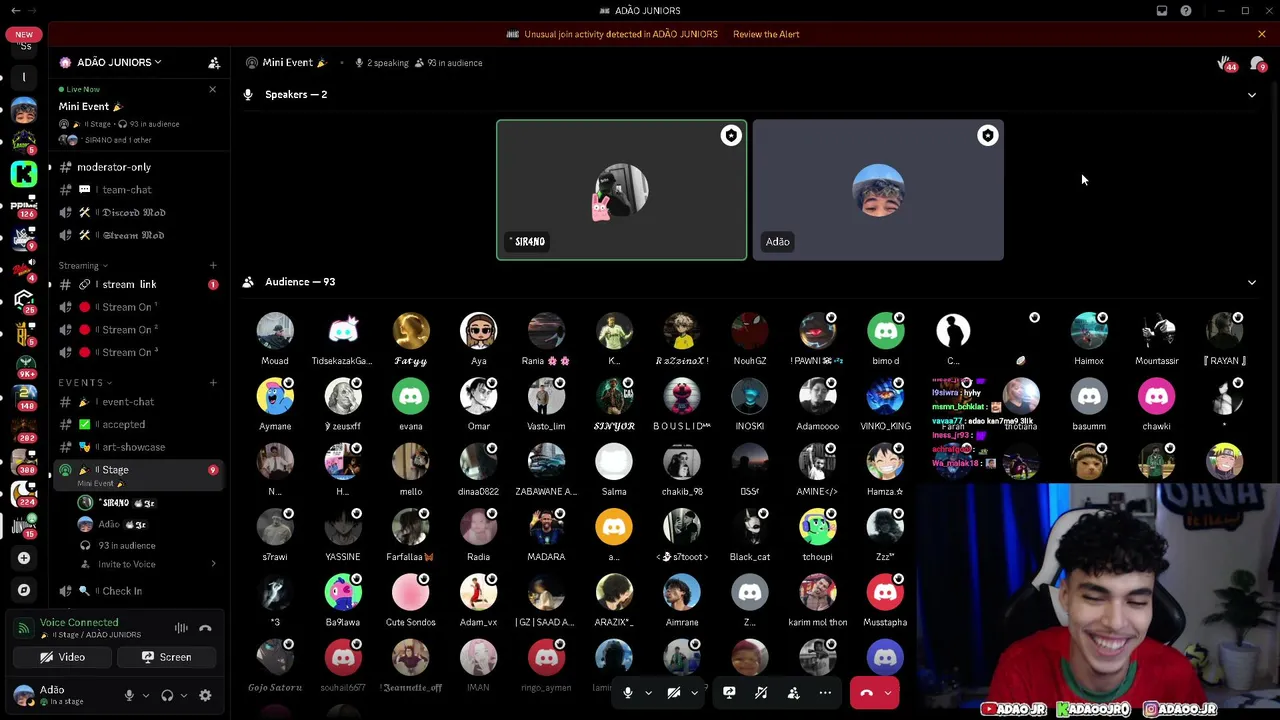
Task: Open the chat icon in the stage header
Action: (1258, 63)
